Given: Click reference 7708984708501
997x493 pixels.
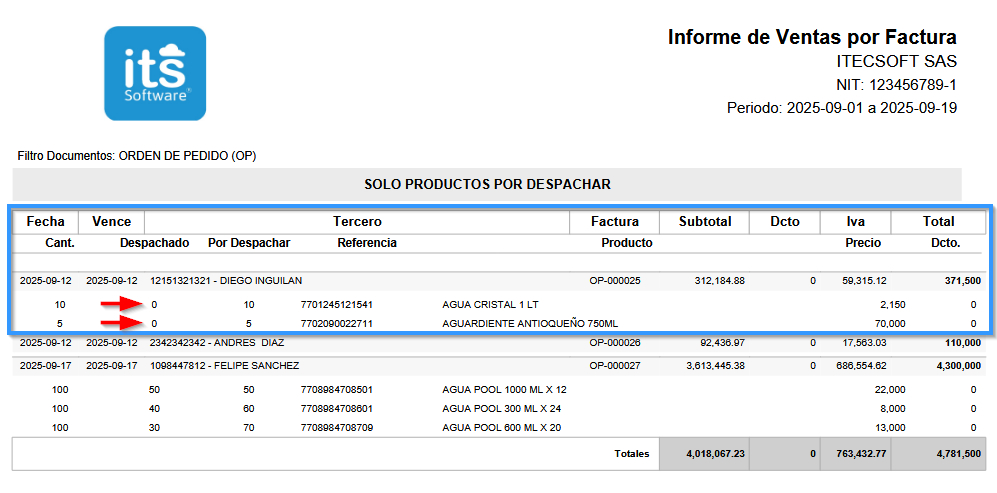Looking at the screenshot, I should click(x=336, y=390).
